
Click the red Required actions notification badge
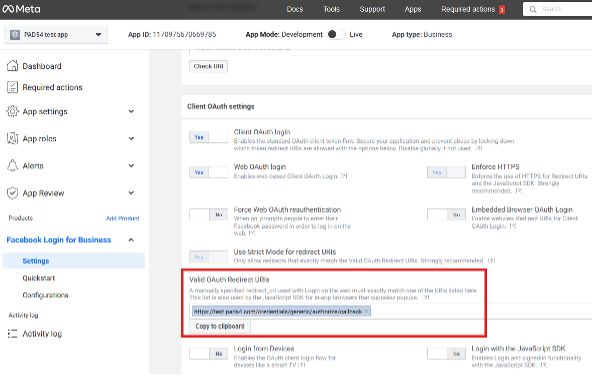502,10
